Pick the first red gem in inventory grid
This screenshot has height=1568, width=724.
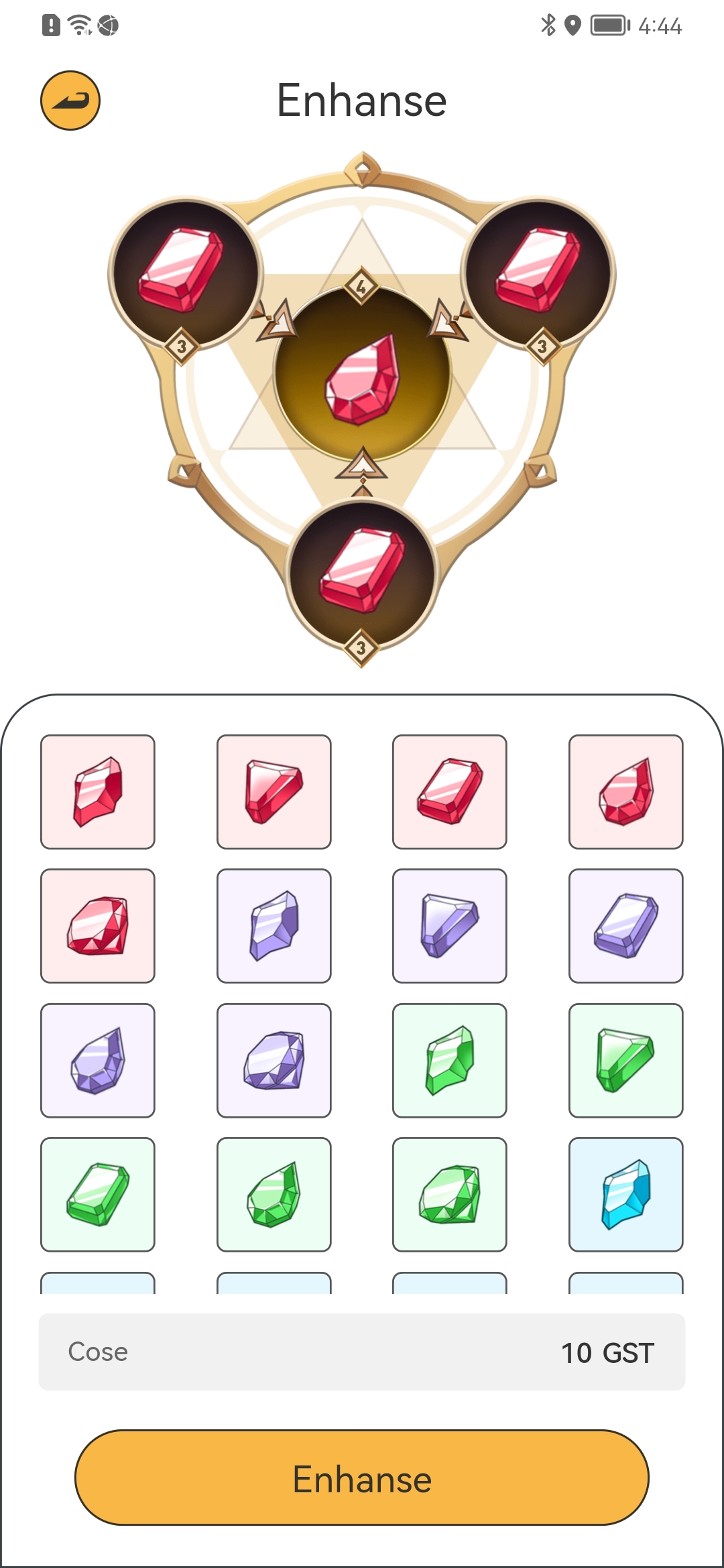pos(98,792)
